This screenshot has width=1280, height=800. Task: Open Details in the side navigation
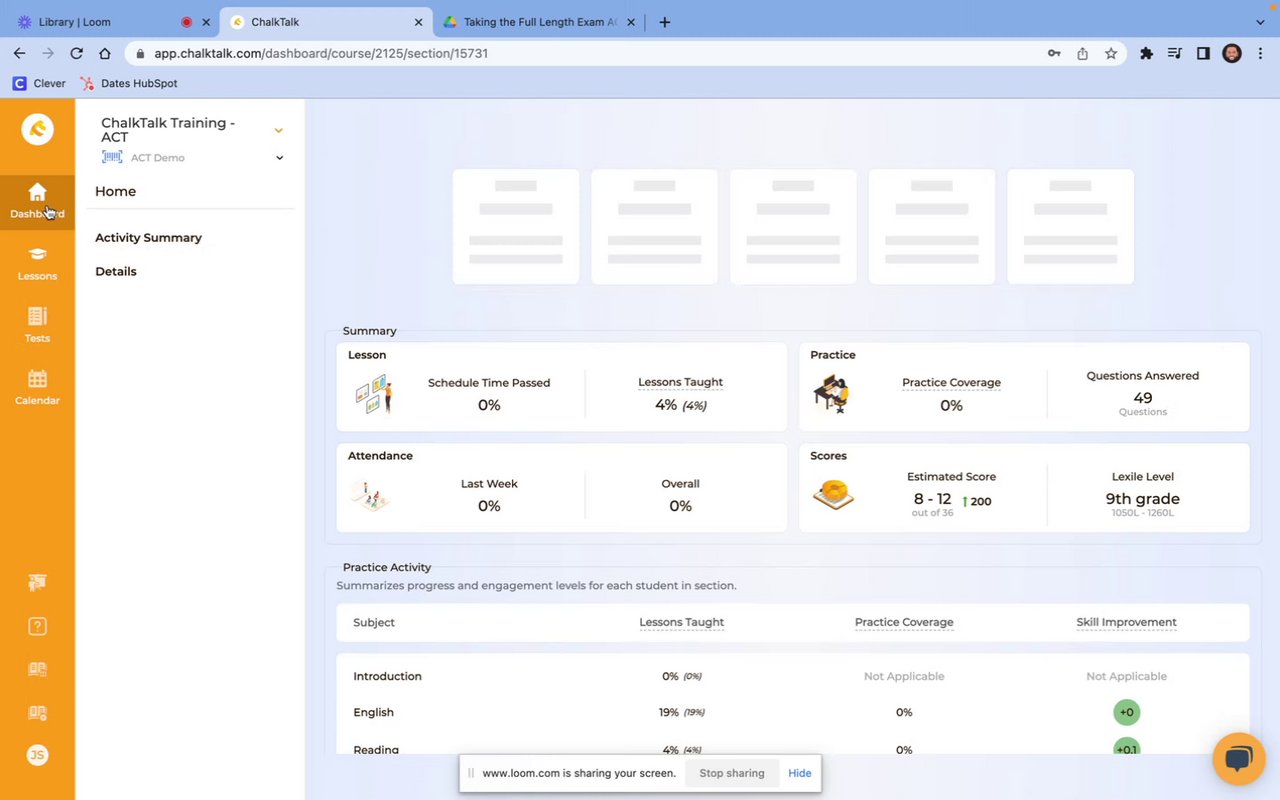116,271
